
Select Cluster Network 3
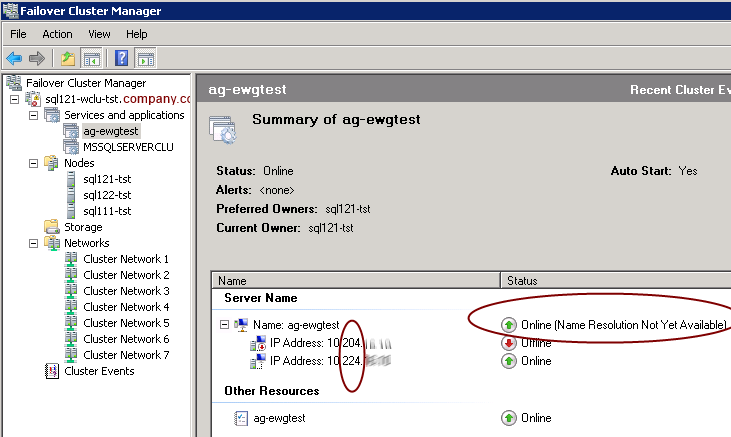coord(126,291)
